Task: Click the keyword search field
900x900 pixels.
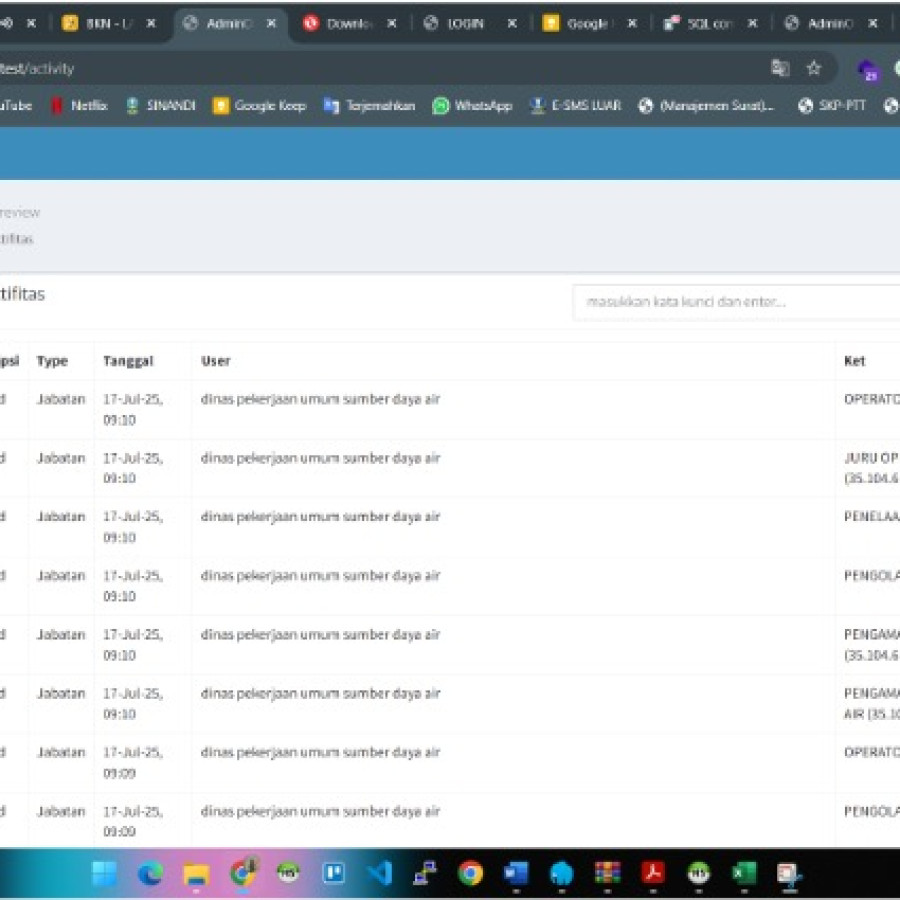Action: 735,301
